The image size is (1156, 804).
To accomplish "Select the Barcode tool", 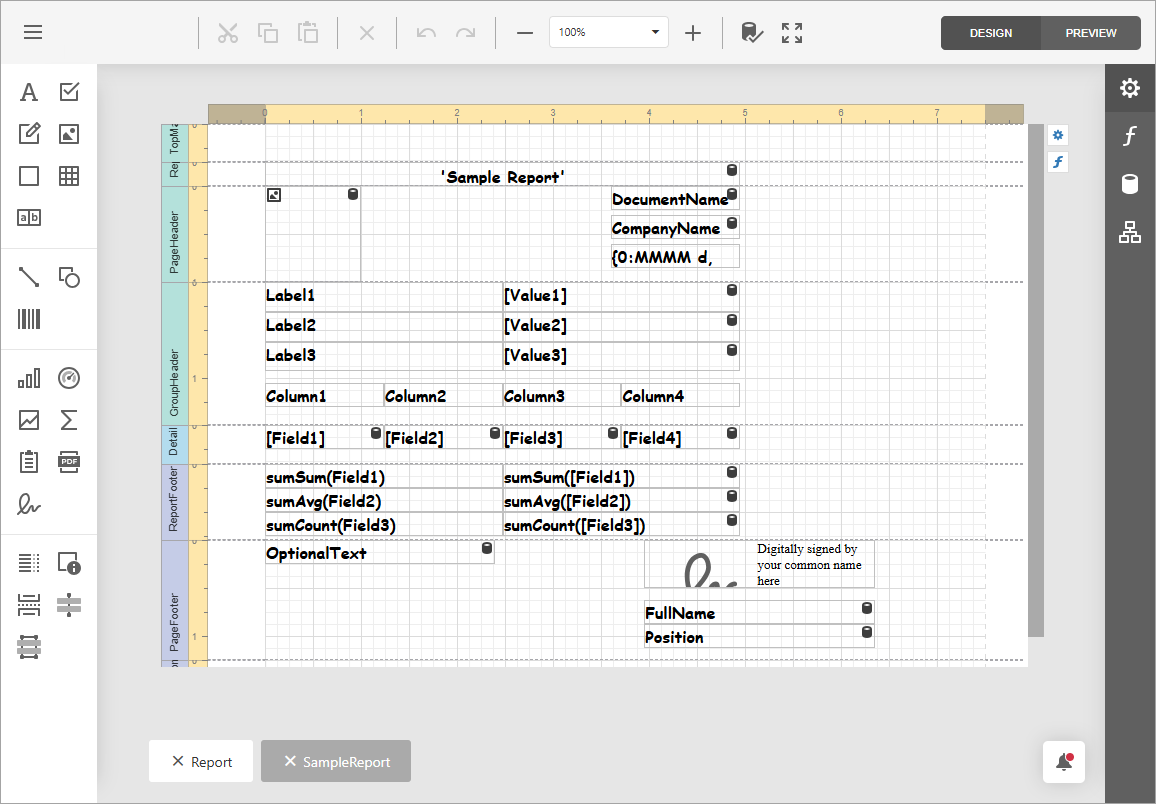I will (29, 319).
